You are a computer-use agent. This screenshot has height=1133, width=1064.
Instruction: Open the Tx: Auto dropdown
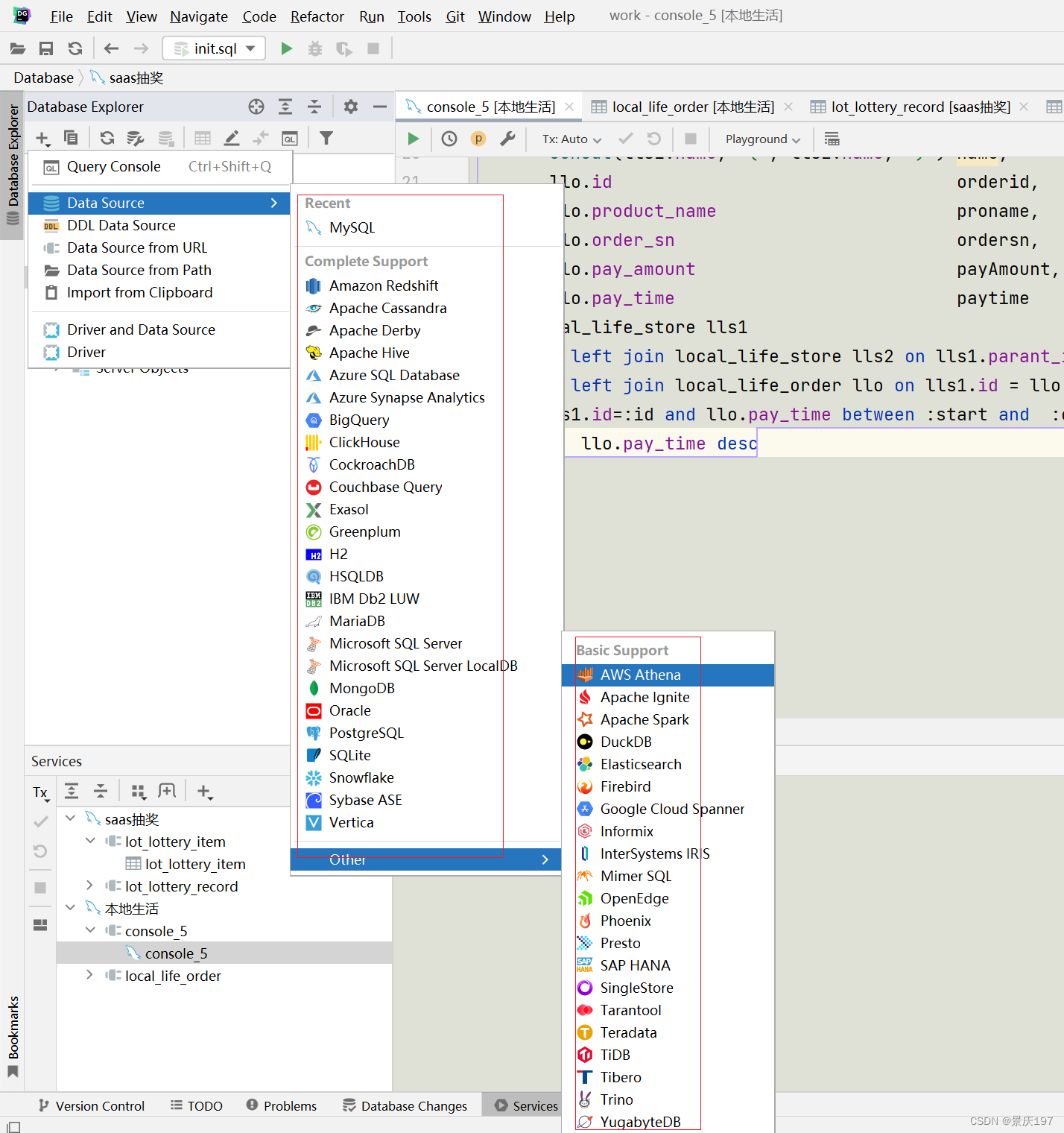(571, 139)
